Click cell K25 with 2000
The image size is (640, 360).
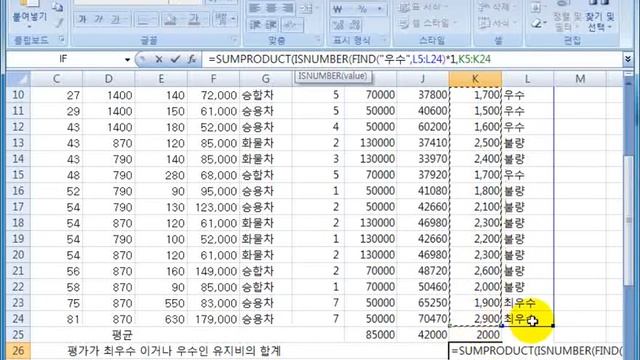(475, 335)
